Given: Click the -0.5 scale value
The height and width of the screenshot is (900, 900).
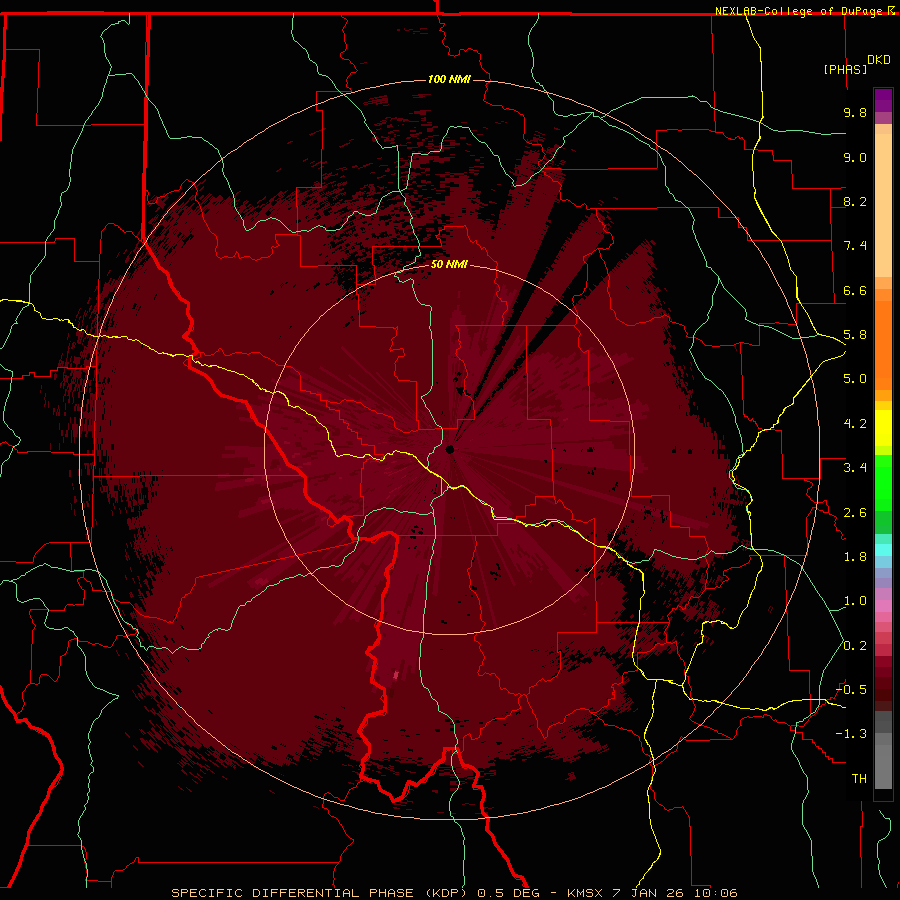Looking at the screenshot, I should pyautogui.click(x=851, y=690).
